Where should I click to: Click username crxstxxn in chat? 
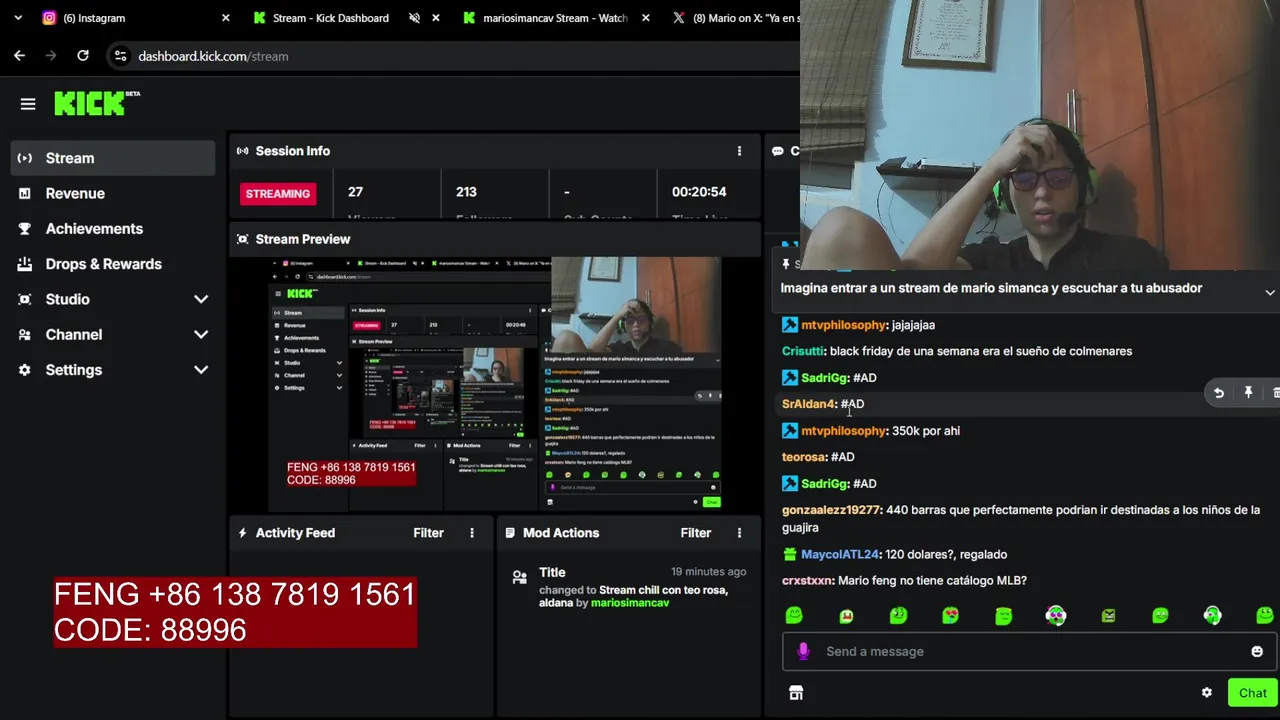[806, 580]
